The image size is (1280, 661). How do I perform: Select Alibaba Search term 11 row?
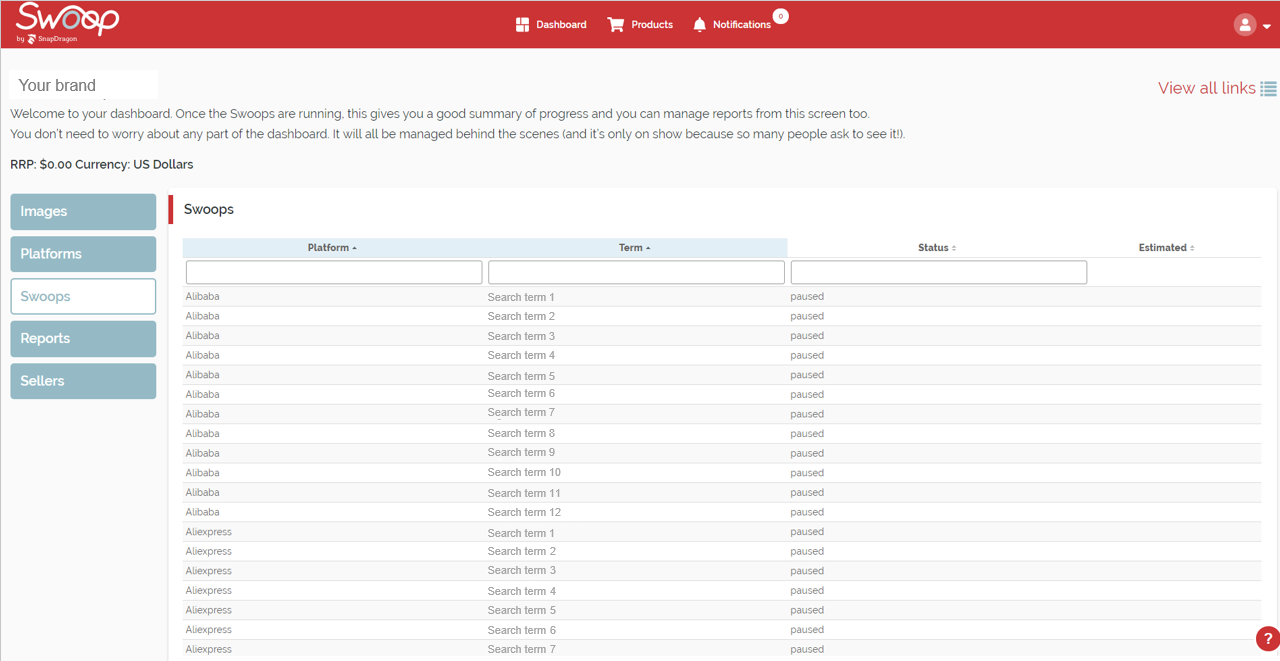pos(721,492)
